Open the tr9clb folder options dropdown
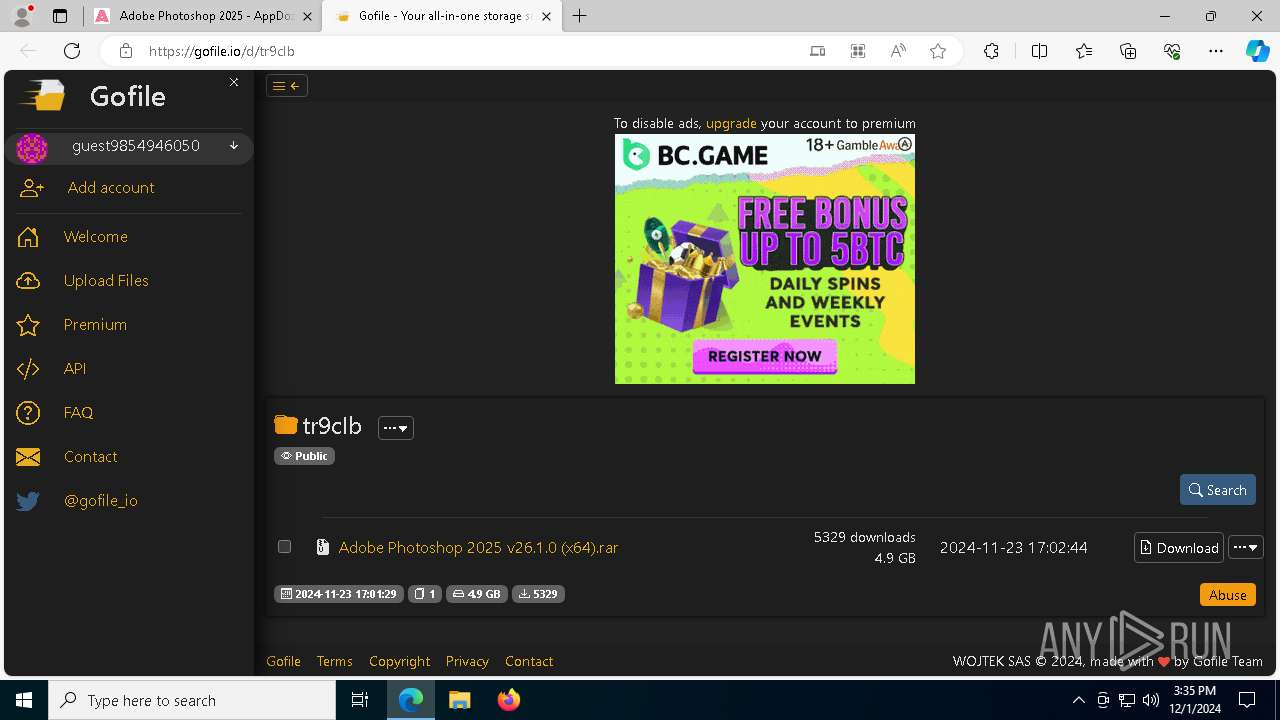1280x720 pixels. coord(396,428)
